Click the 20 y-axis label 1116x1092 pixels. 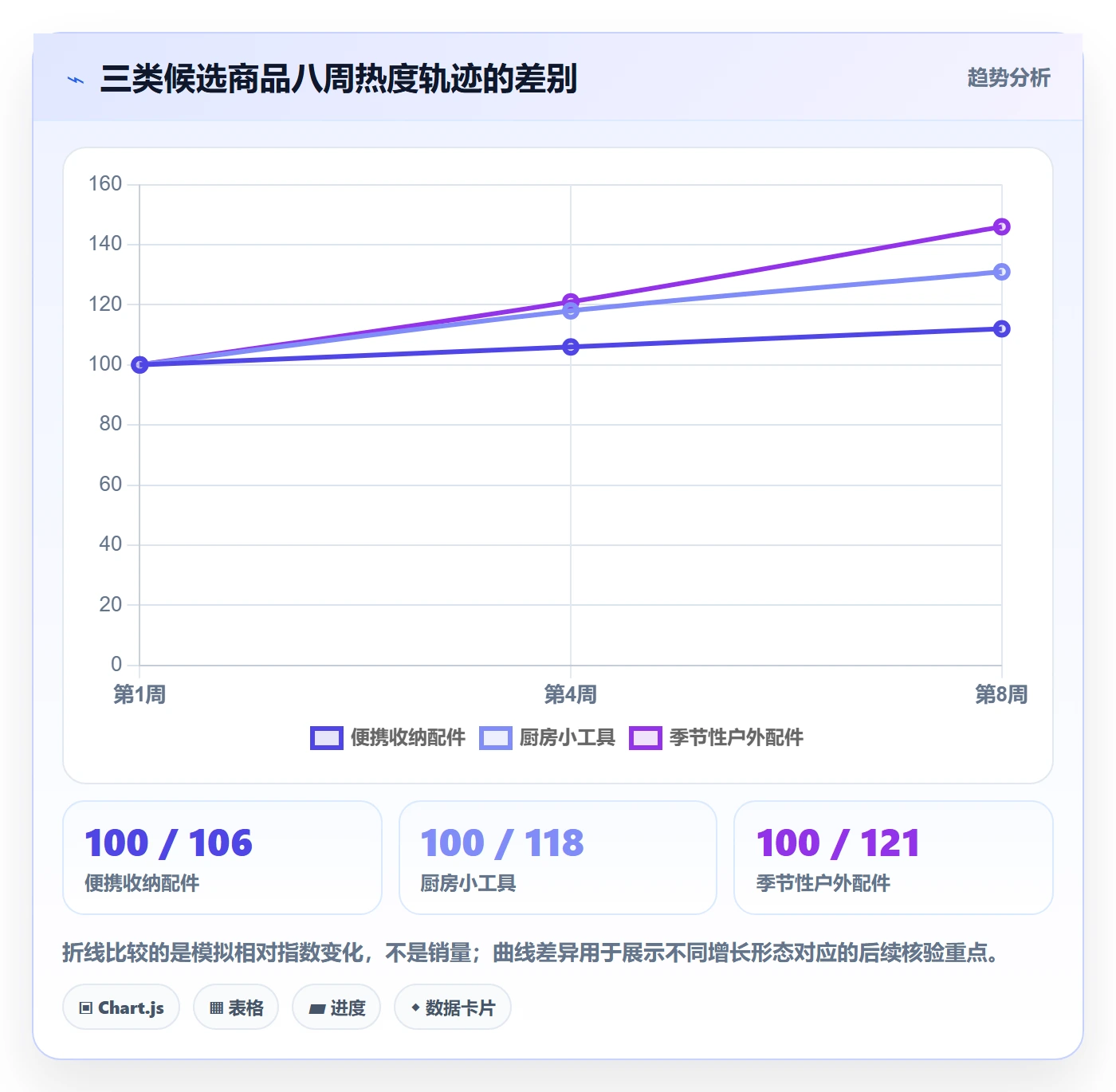pos(111,605)
